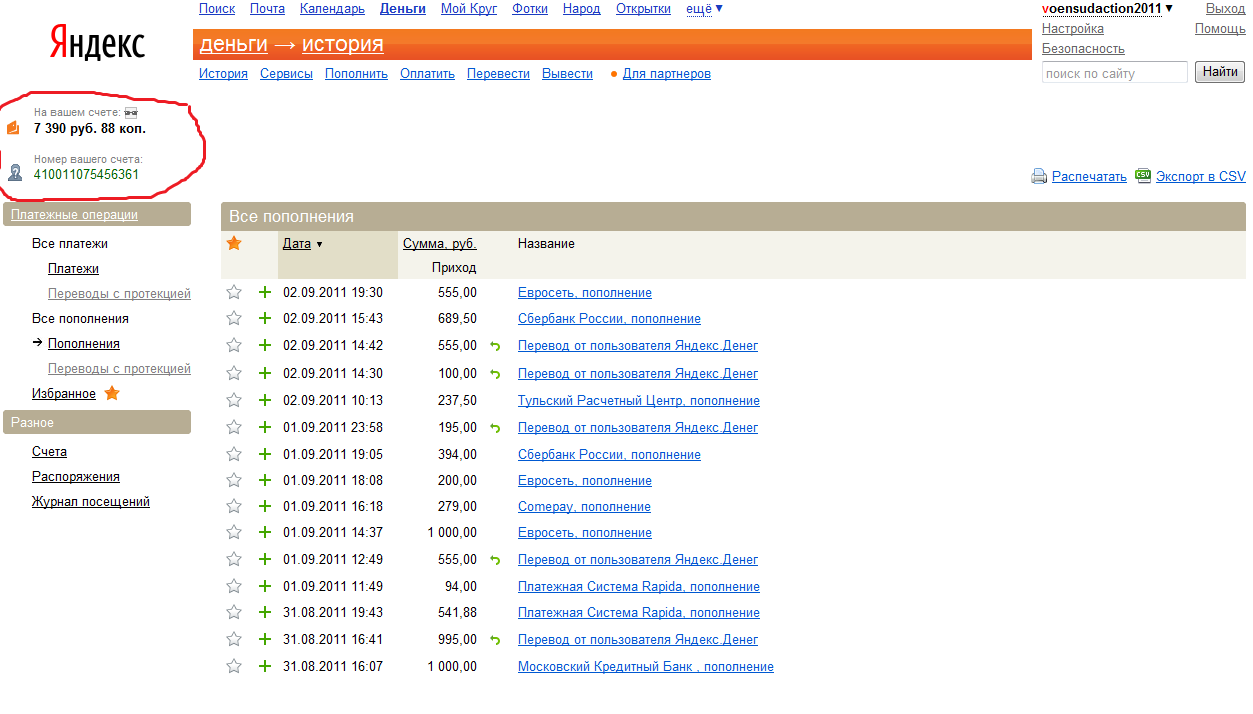
Task: Click the Яндекс logo
Action: pyautogui.click(x=97, y=44)
